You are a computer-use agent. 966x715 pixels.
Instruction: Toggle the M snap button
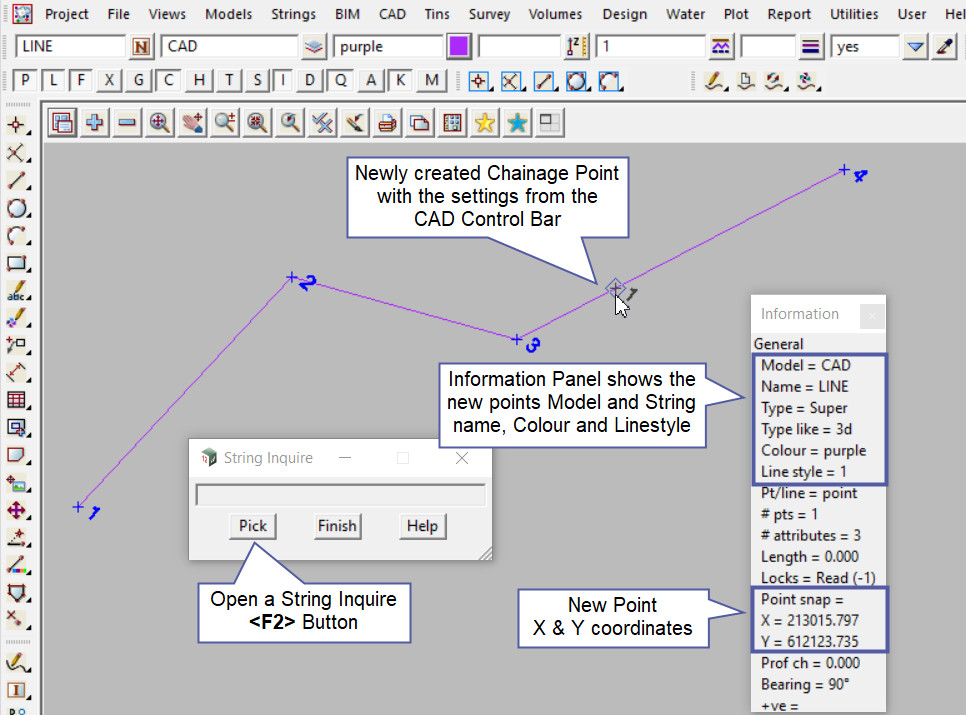click(431, 80)
